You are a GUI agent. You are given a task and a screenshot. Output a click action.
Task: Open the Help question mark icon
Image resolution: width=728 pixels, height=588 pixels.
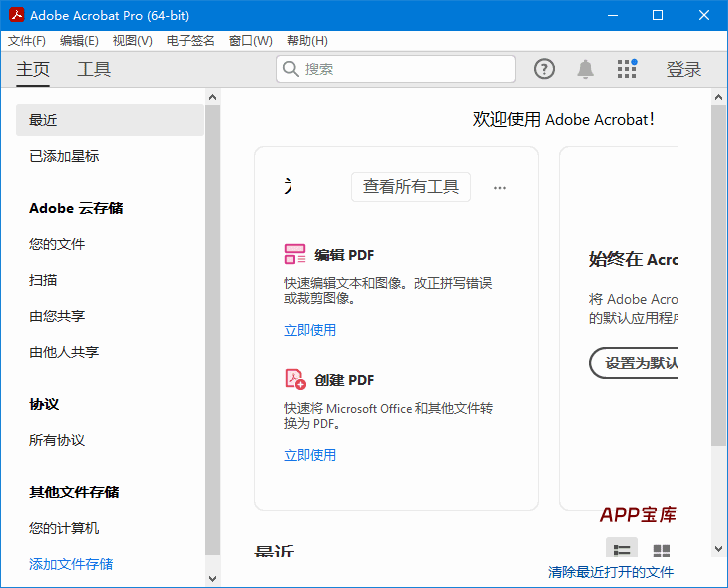pyautogui.click(x=544, y=69)
